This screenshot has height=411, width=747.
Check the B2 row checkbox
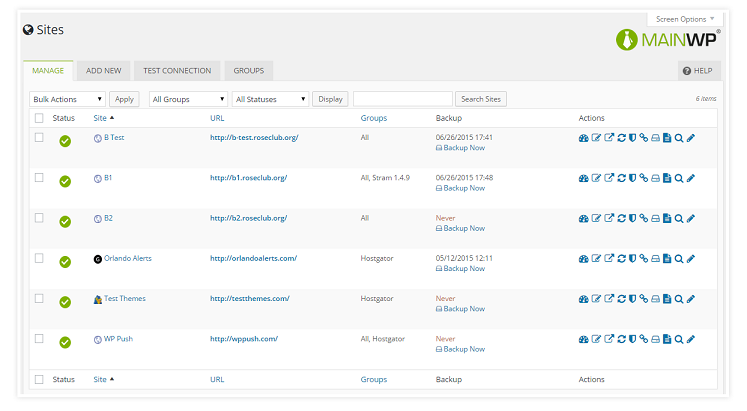pos(39,218)
